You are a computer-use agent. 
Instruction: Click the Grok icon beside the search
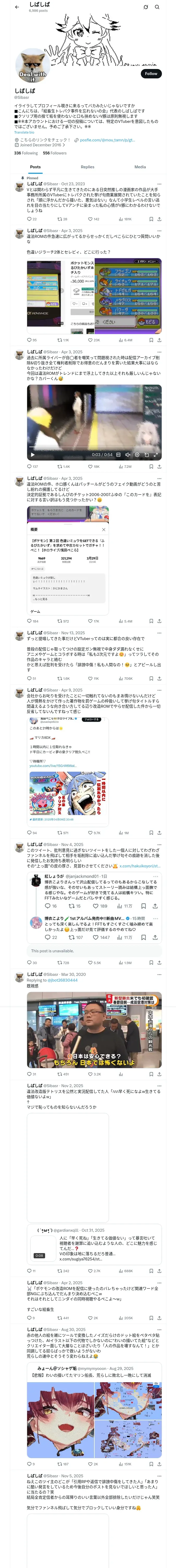pyautogui.click(x=146, y=7)
